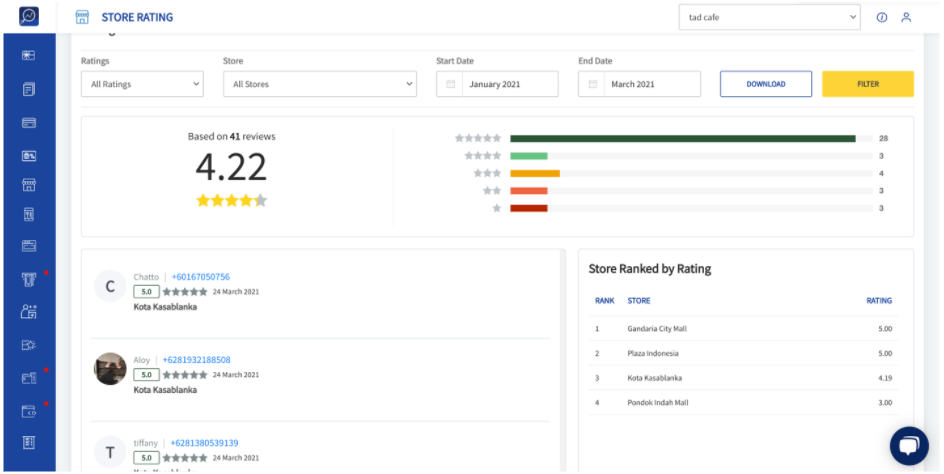
Task: Click the RATING column header
Action: [879, 301]
